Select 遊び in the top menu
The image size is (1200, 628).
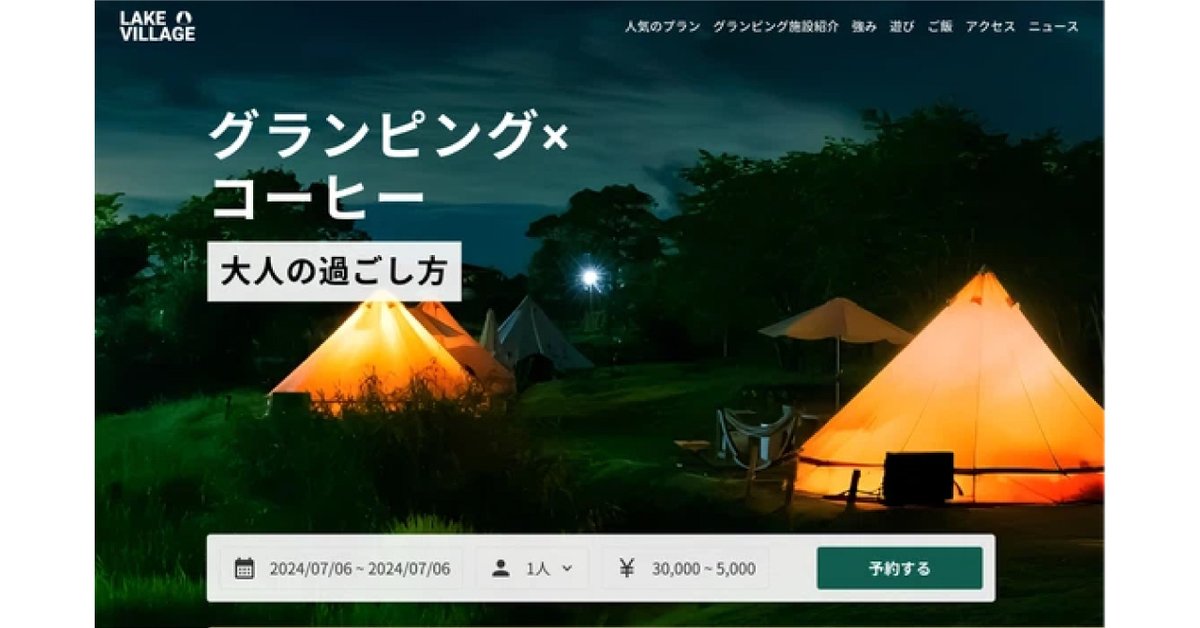(902, 27)
